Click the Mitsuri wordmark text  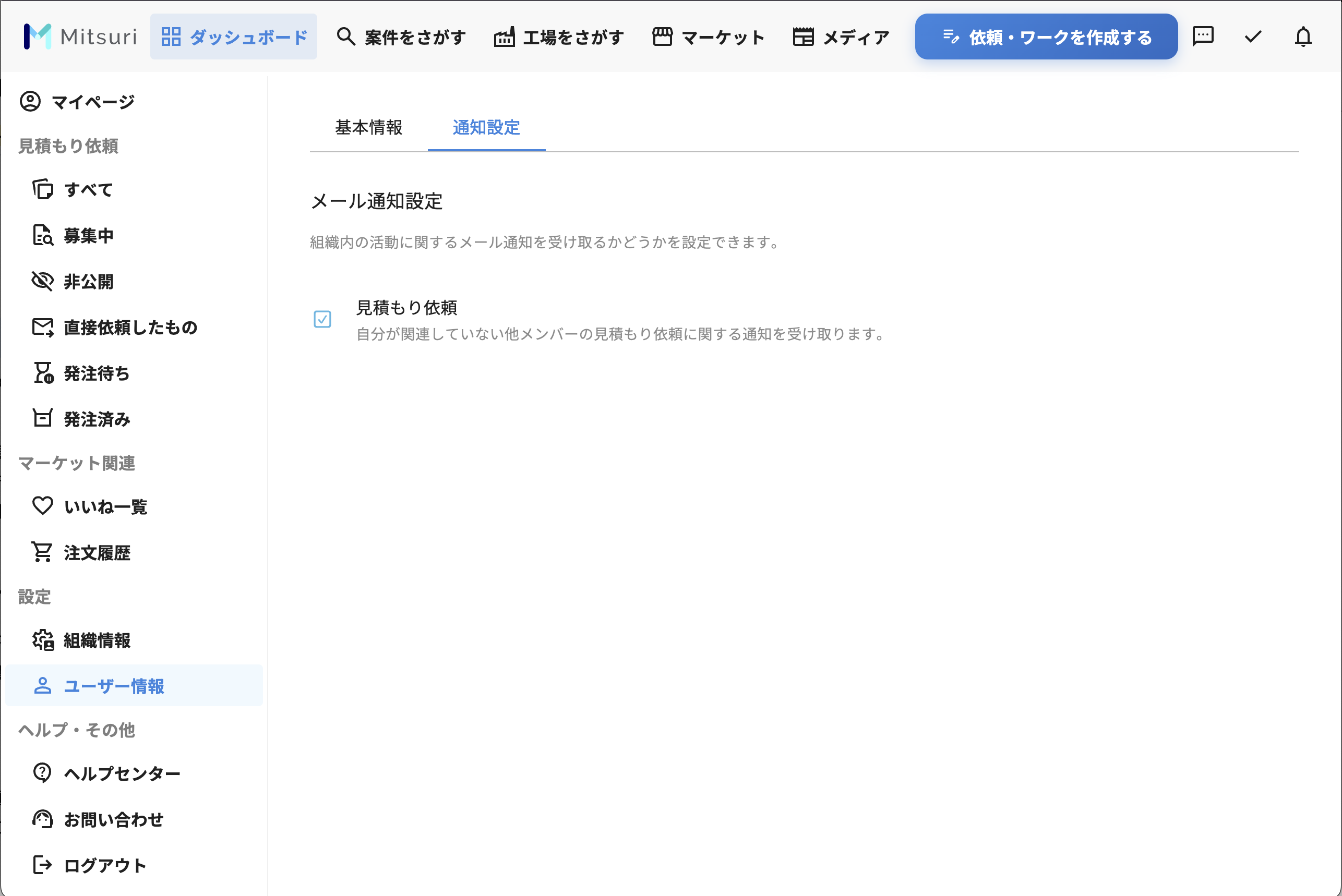[98, 37]
